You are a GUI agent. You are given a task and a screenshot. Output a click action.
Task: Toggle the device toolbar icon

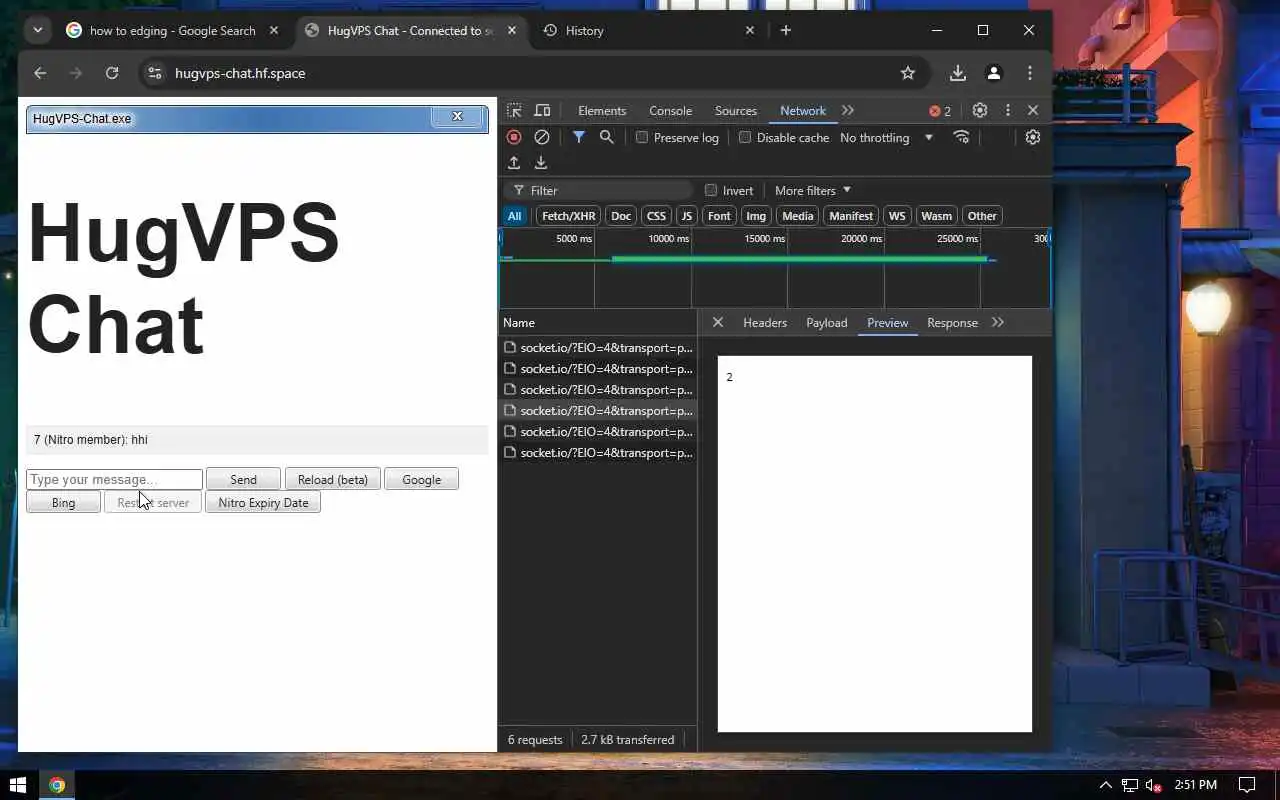(x=542, y=111)
